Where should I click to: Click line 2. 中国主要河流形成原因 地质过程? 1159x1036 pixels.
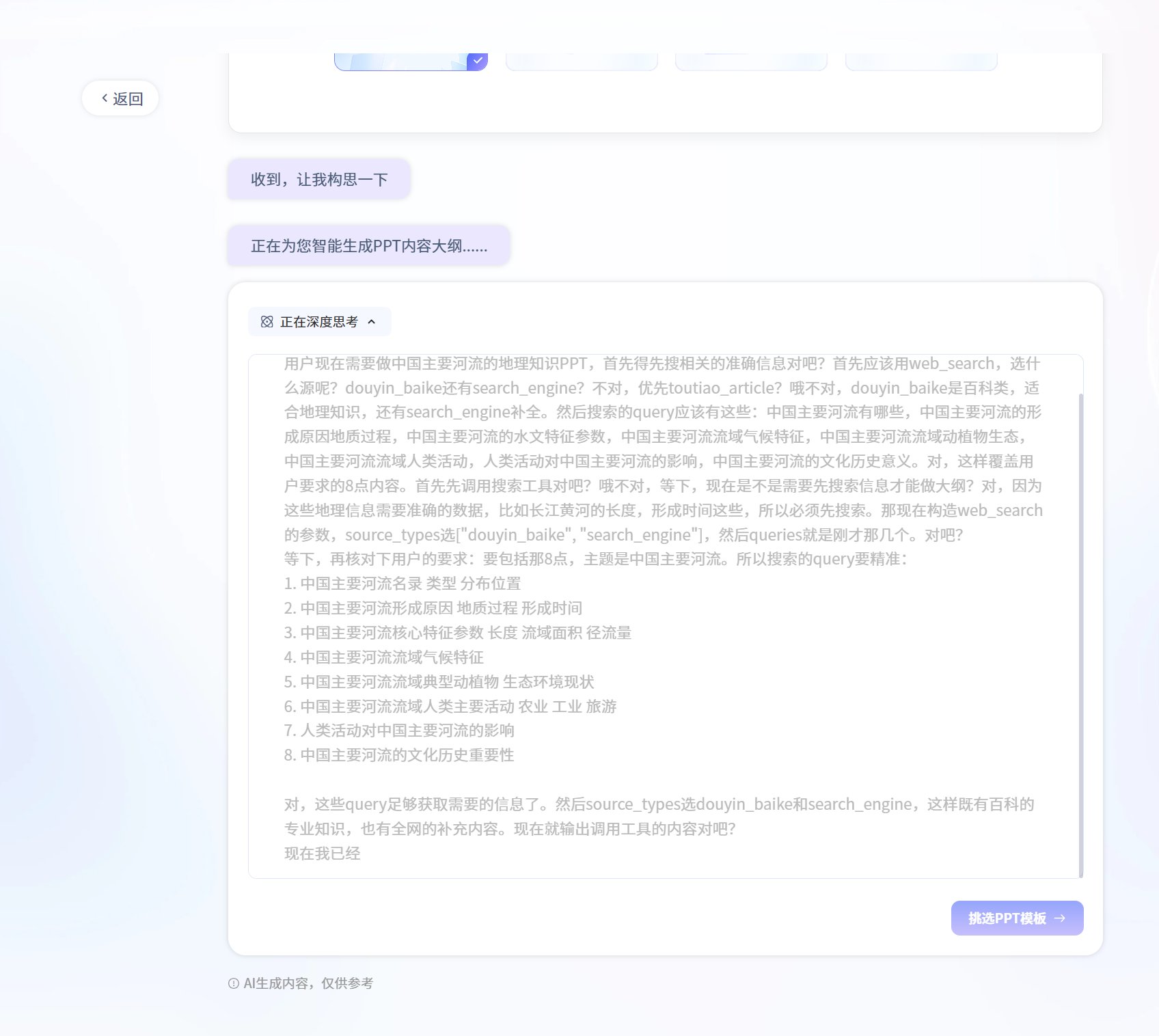(433, 608)
